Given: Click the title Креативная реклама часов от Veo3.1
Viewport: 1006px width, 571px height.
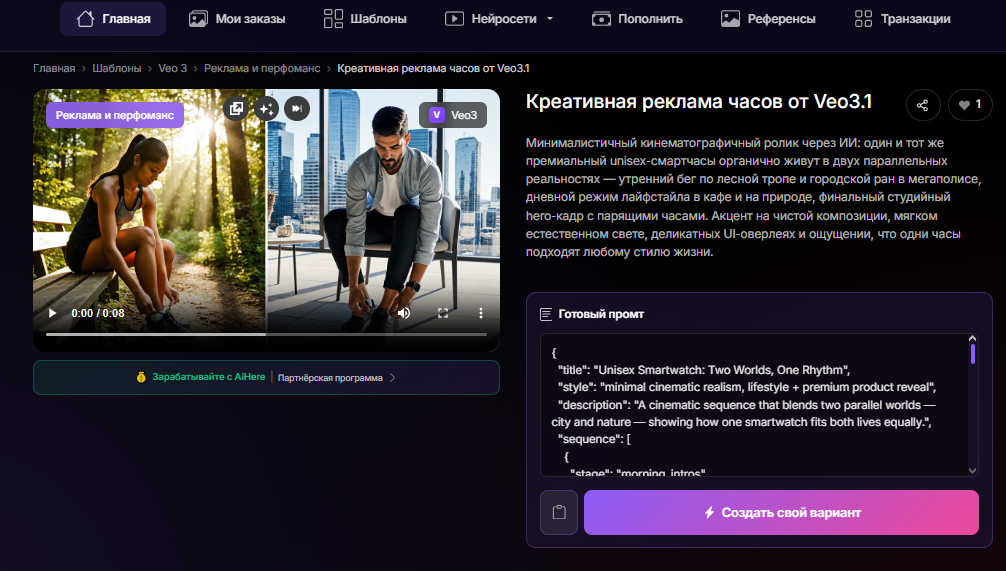Looking at the screenshot, I should 699,101.
